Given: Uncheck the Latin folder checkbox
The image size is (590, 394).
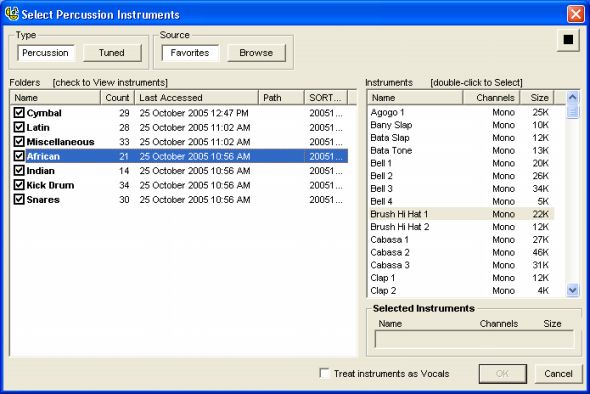Looking at the screenshot, I should [19, 127].
